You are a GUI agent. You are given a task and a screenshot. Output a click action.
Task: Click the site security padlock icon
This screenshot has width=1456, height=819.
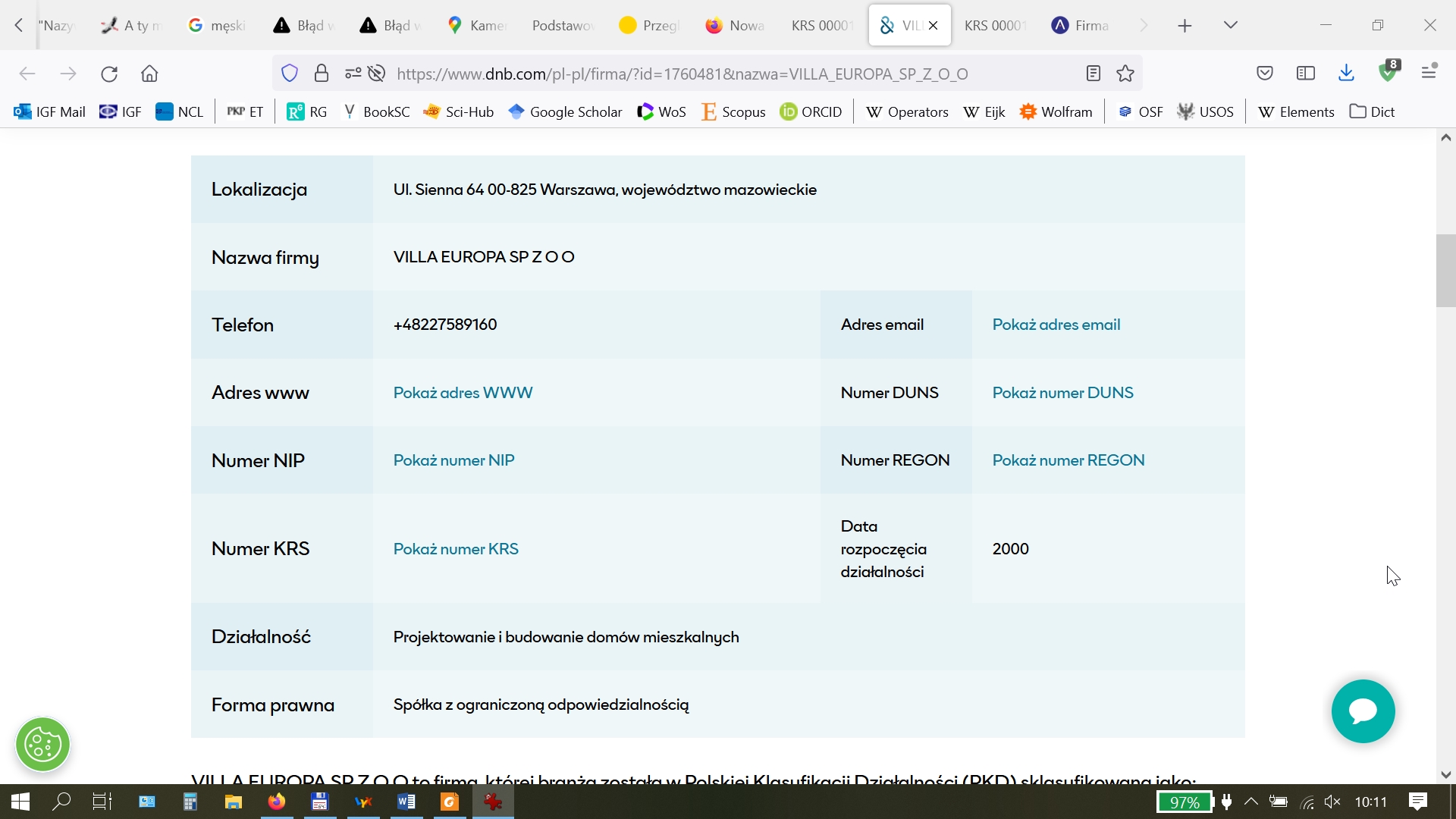click(322, 74)
